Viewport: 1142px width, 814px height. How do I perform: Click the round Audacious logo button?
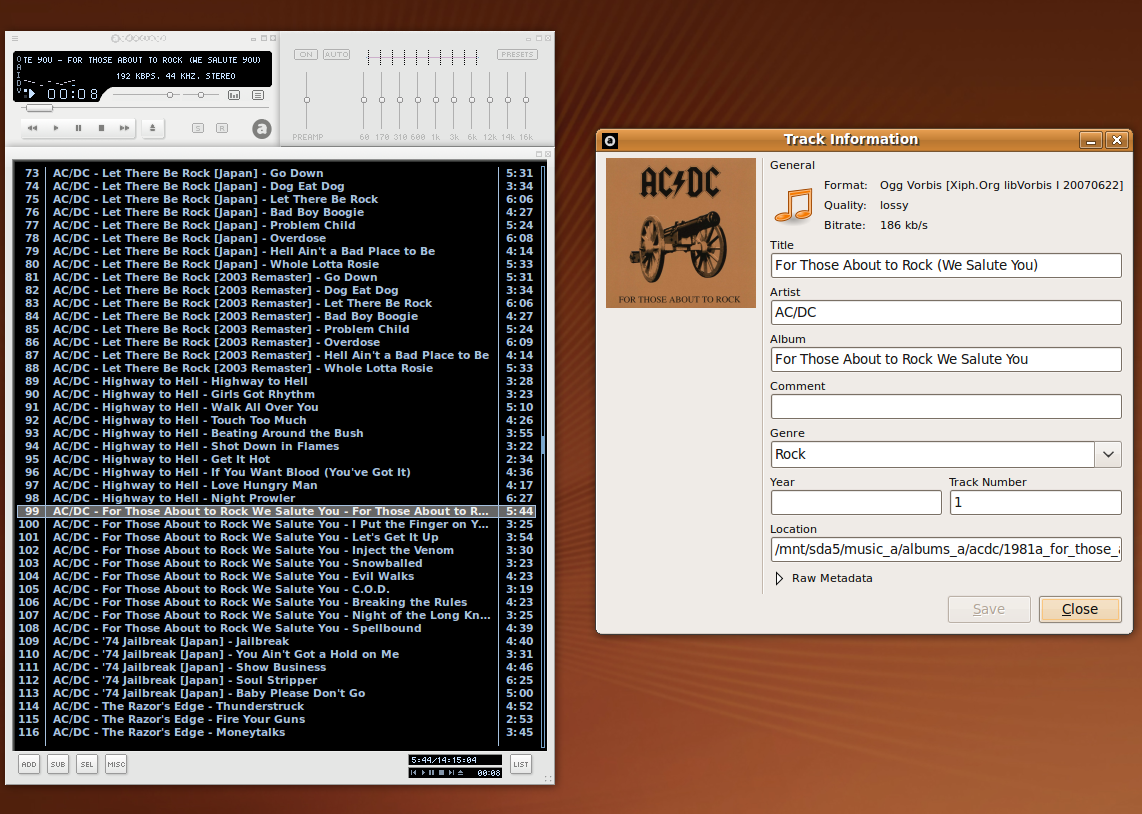261,129
